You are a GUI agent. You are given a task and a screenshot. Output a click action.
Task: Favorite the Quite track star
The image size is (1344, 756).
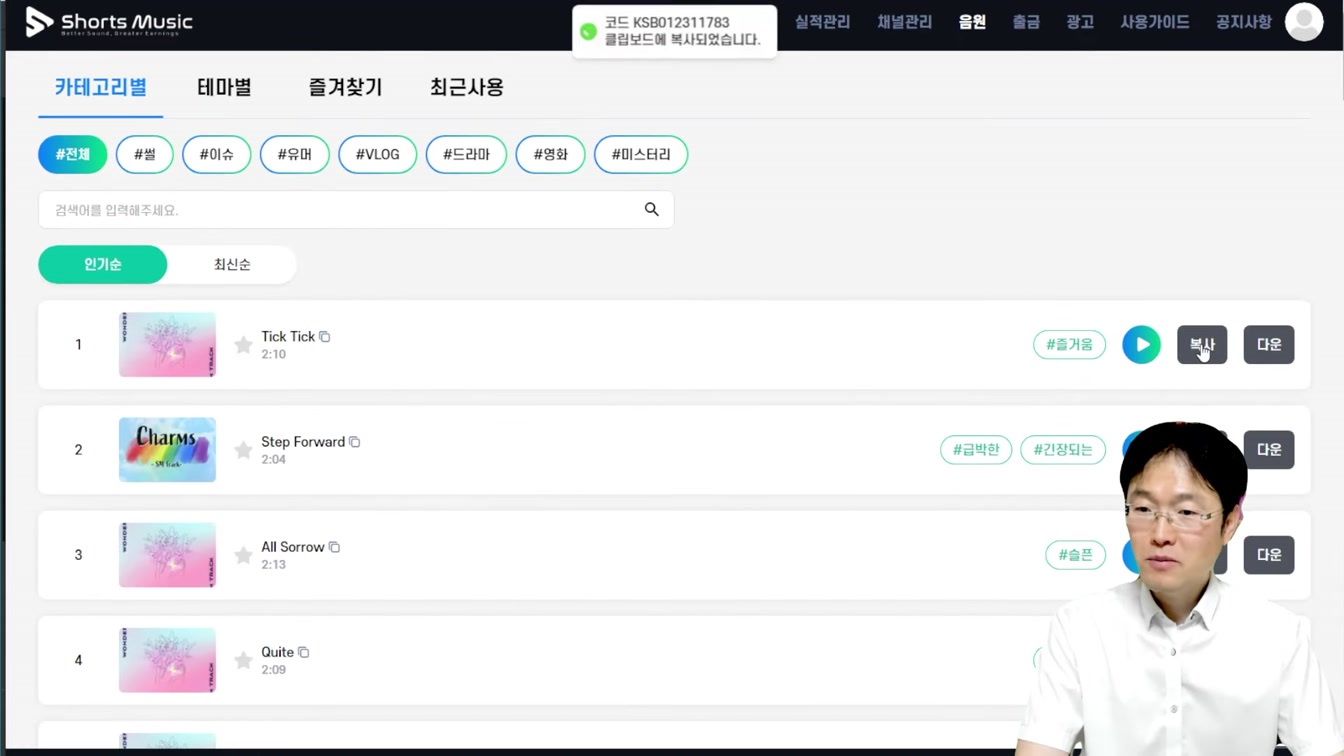click(x=243, y=660)
